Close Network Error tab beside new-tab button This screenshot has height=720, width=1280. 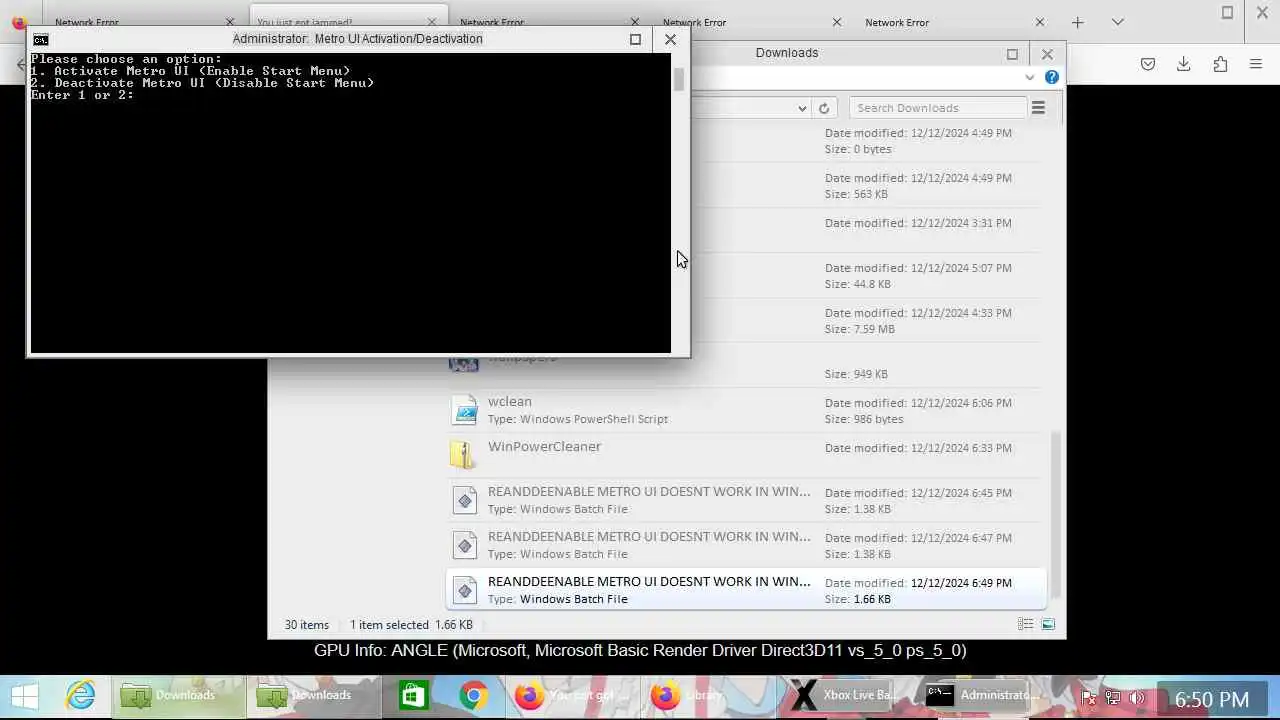point(1039,22)
